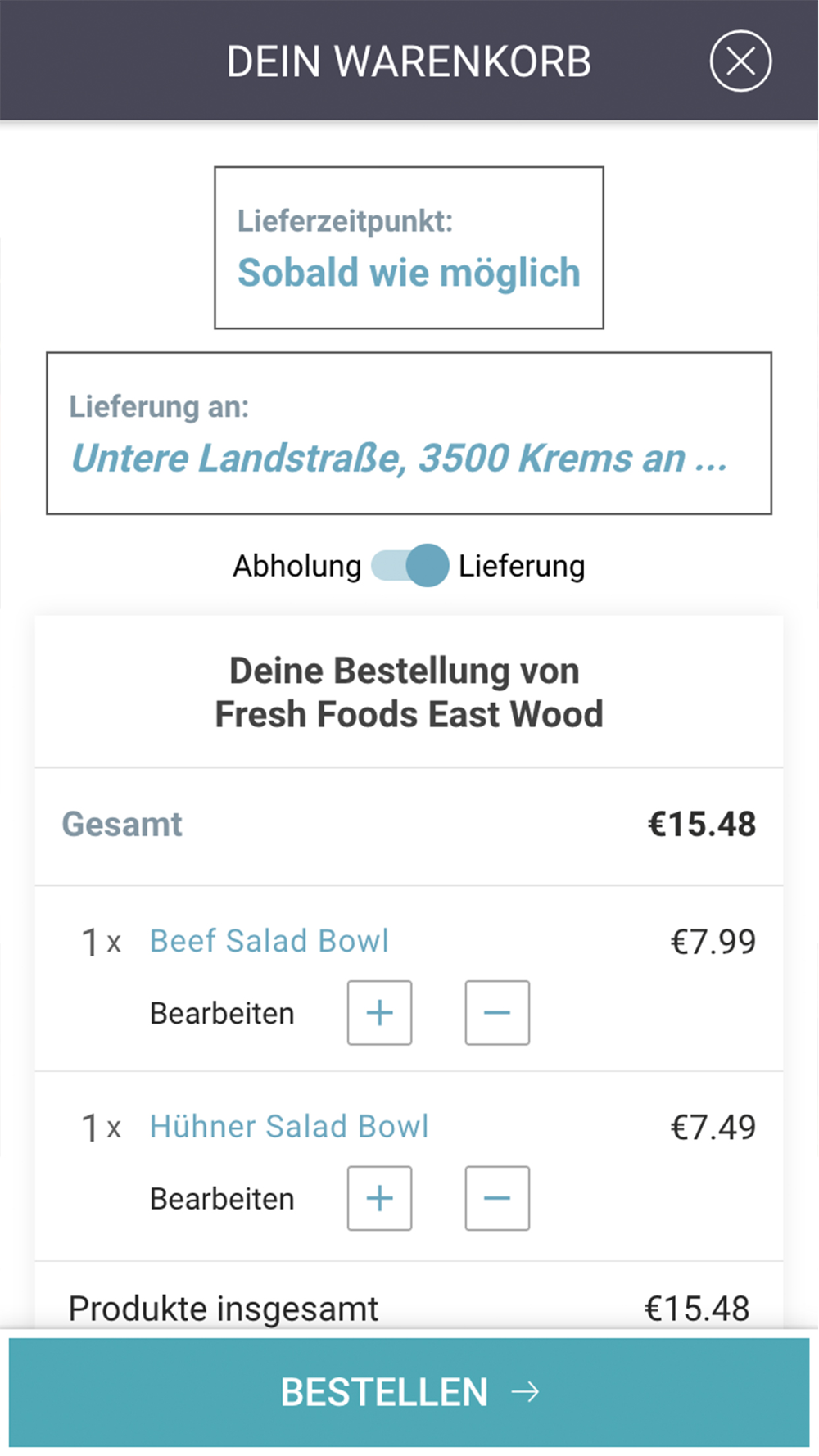Open the Hühner Salad Bowl item
Image resolution: width=819 pixels, height=1456 pixels.
click(289, 1128)
